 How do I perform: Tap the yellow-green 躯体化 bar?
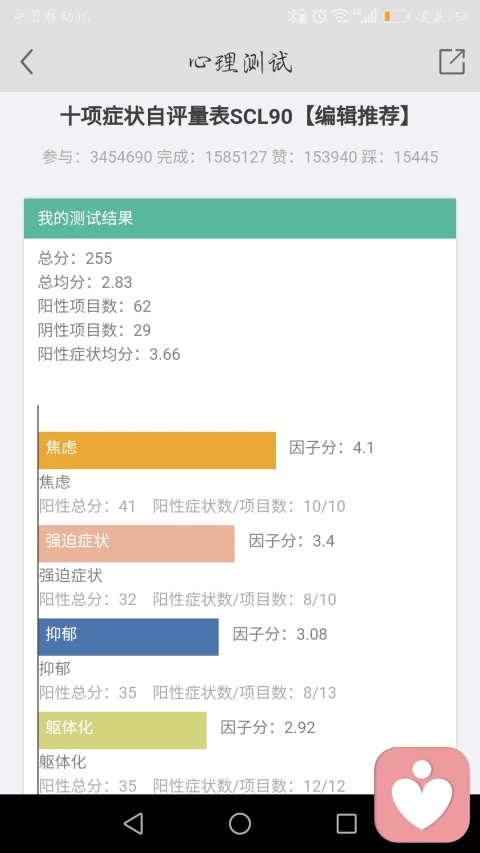click(x=122, y=730)
